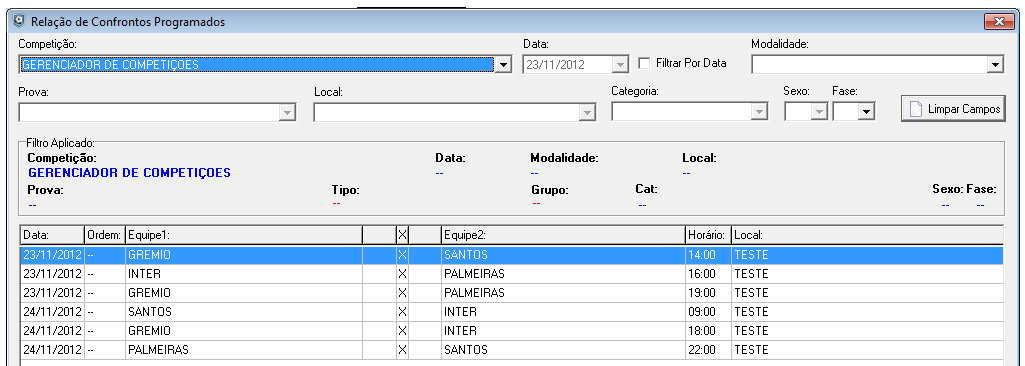Enable the Filtrar Por Data checkbox

644,63
